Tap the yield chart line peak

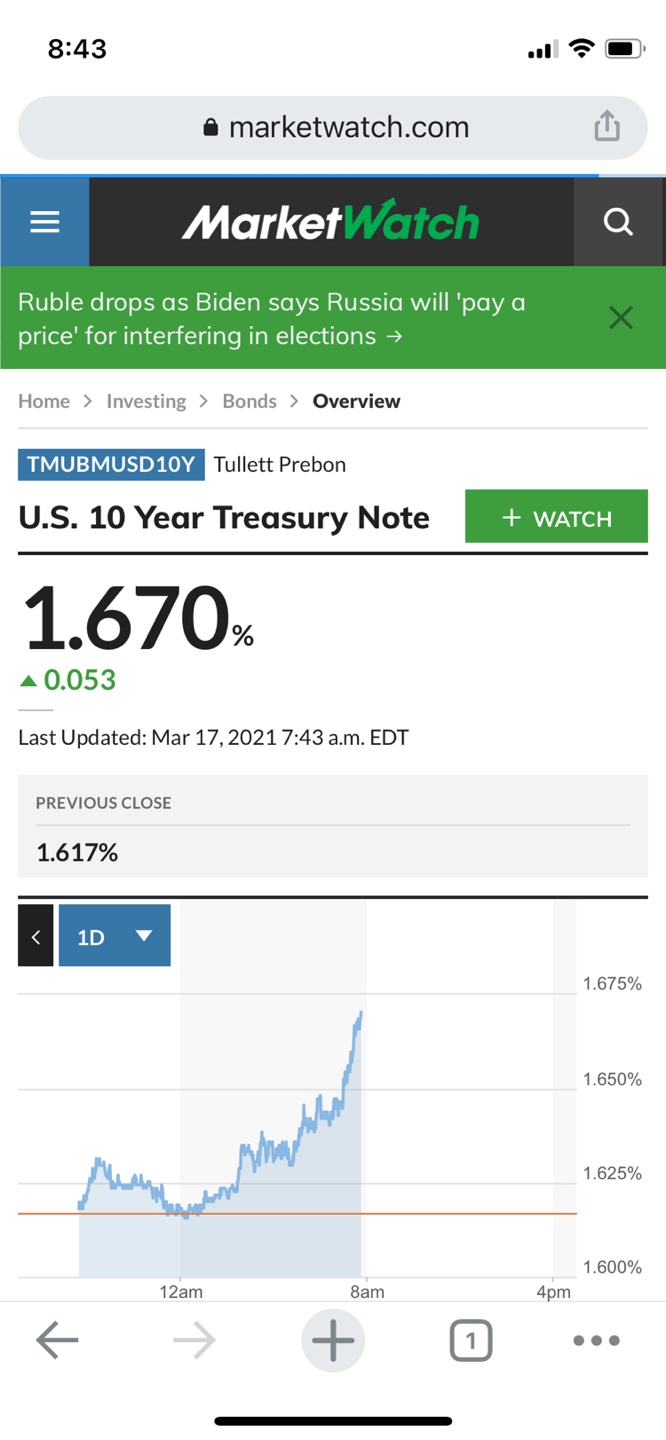tap(360, 1013)
